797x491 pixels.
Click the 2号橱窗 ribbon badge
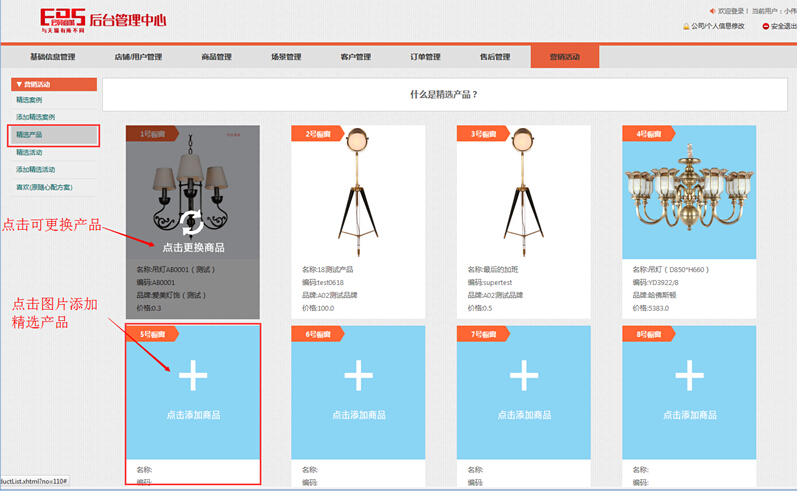318,134
